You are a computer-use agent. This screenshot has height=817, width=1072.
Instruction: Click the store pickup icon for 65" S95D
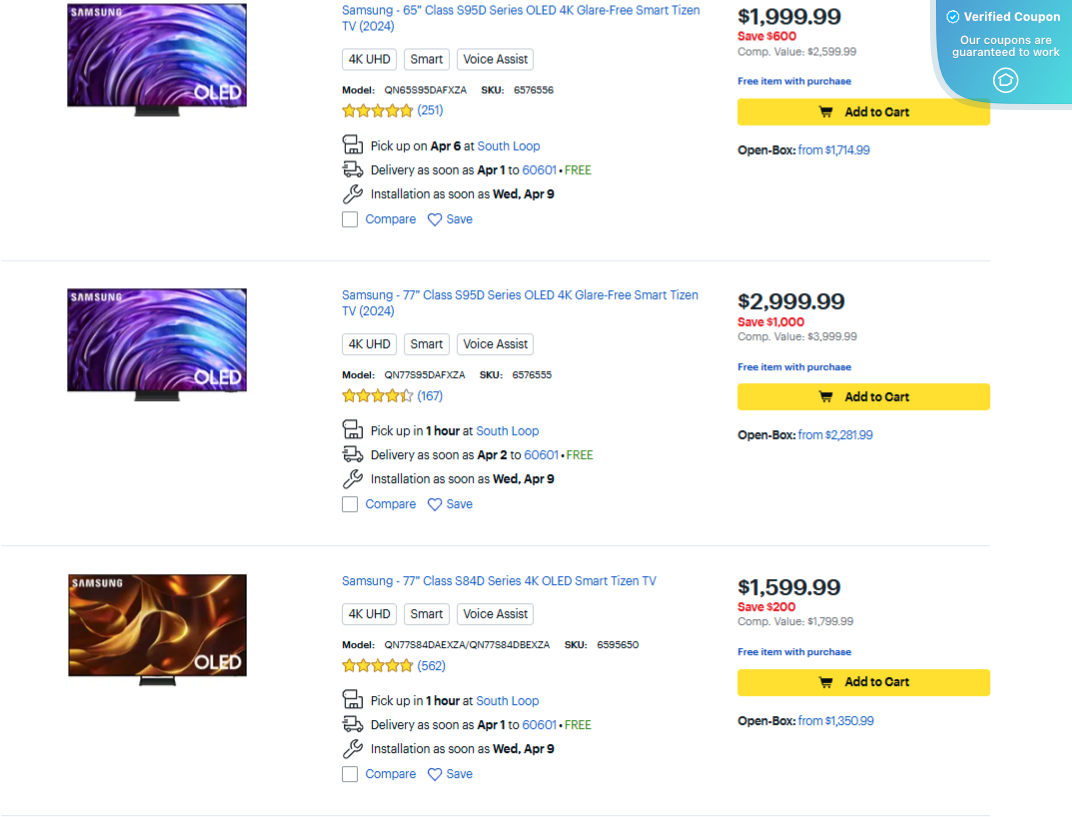click(353, 145)
